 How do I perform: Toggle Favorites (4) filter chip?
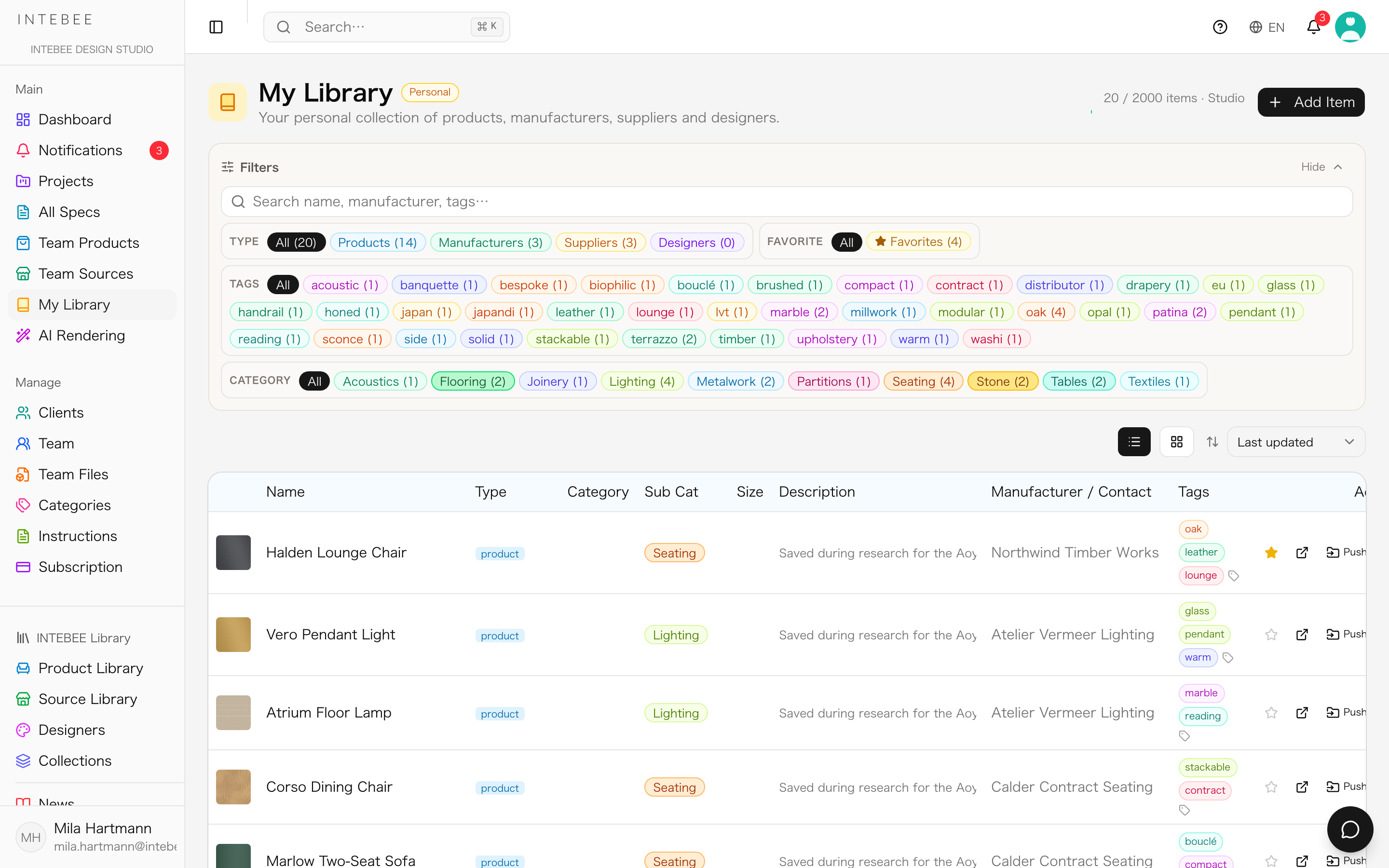918,242
